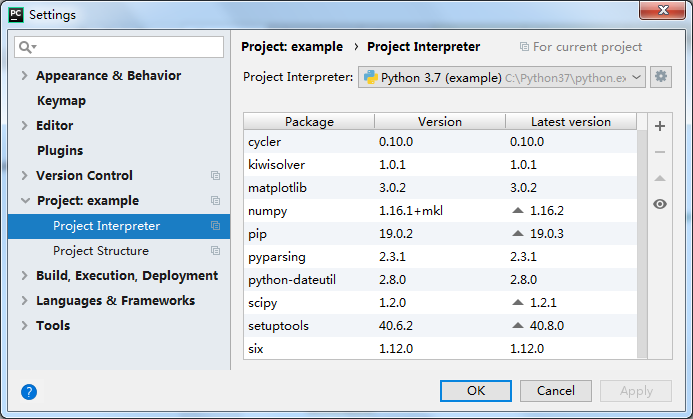This screenshot has height=419, width=693.
Task: Click the Apply button
Action: (636, 391)
